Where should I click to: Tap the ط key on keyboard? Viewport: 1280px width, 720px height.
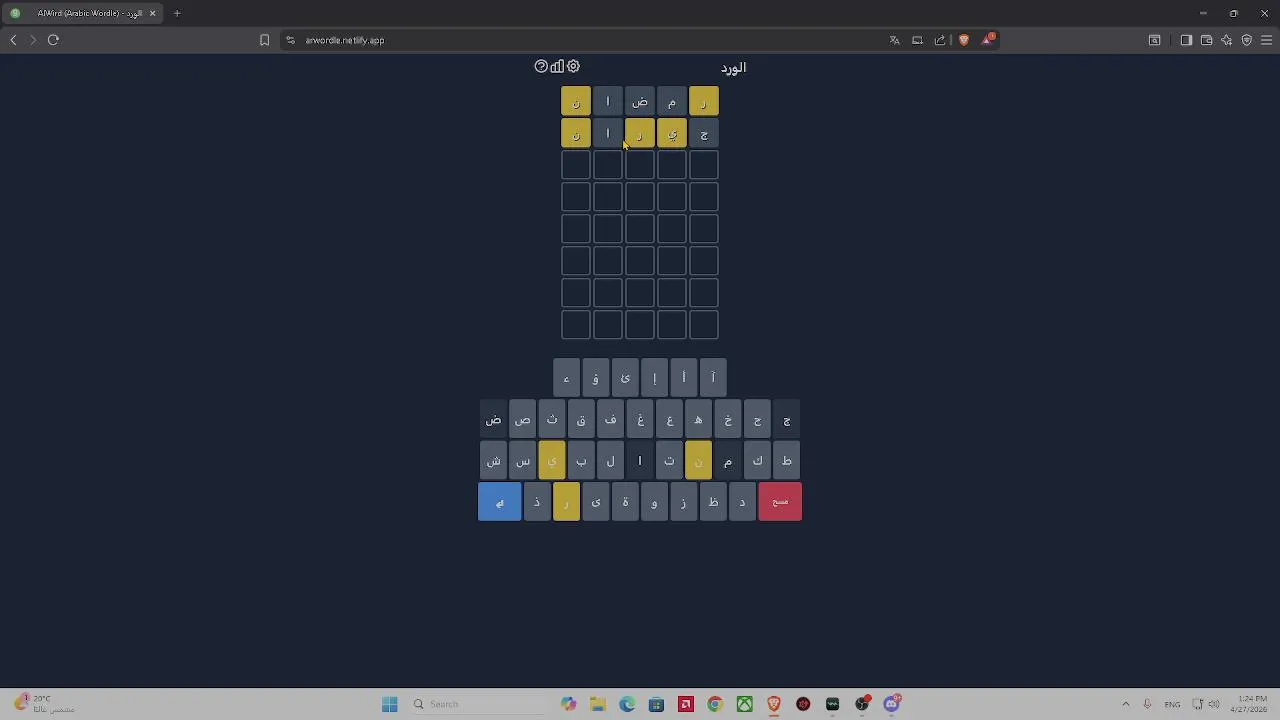(786, 460)
